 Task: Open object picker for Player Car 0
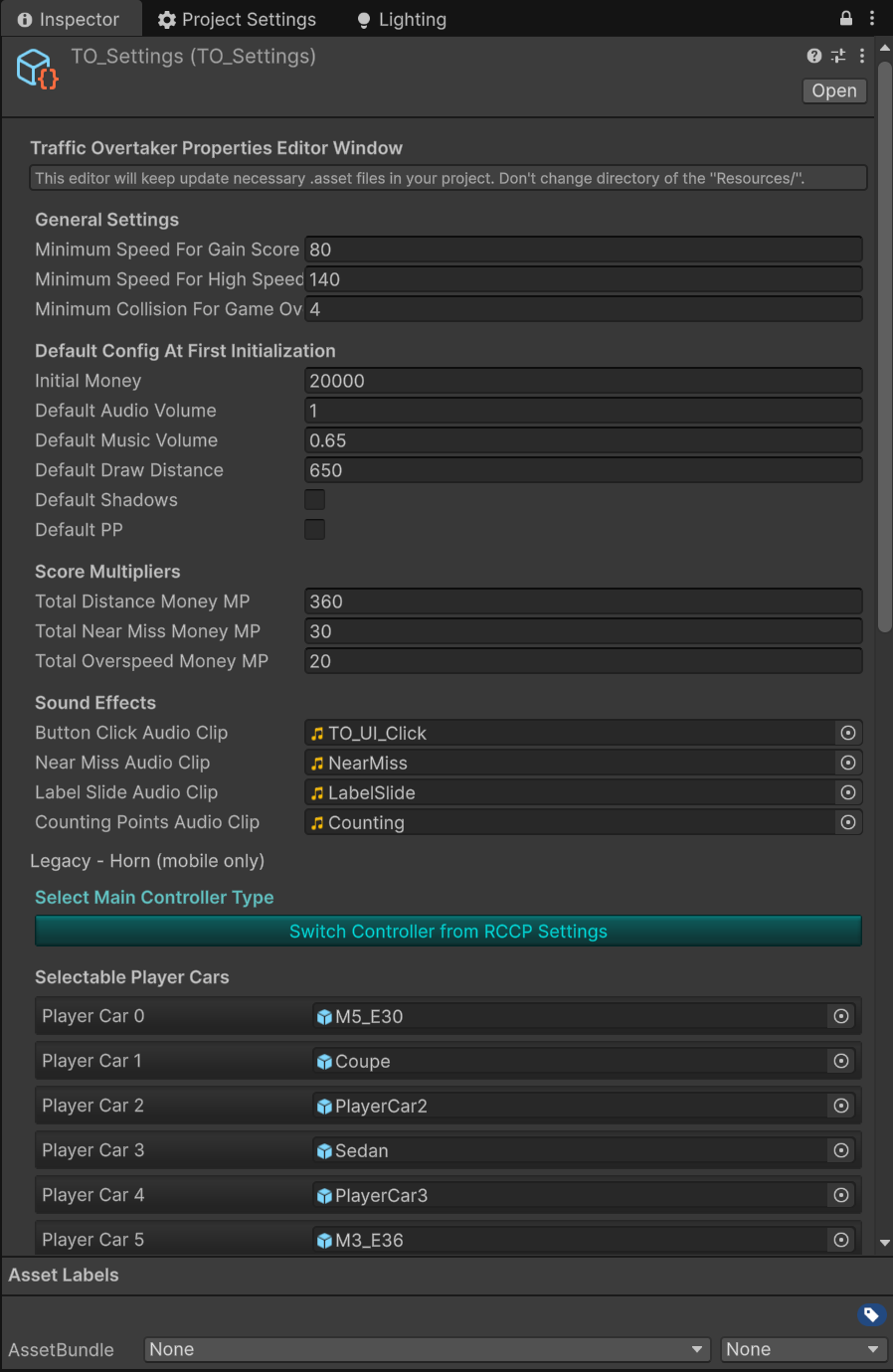click(x=841, y=1016)
